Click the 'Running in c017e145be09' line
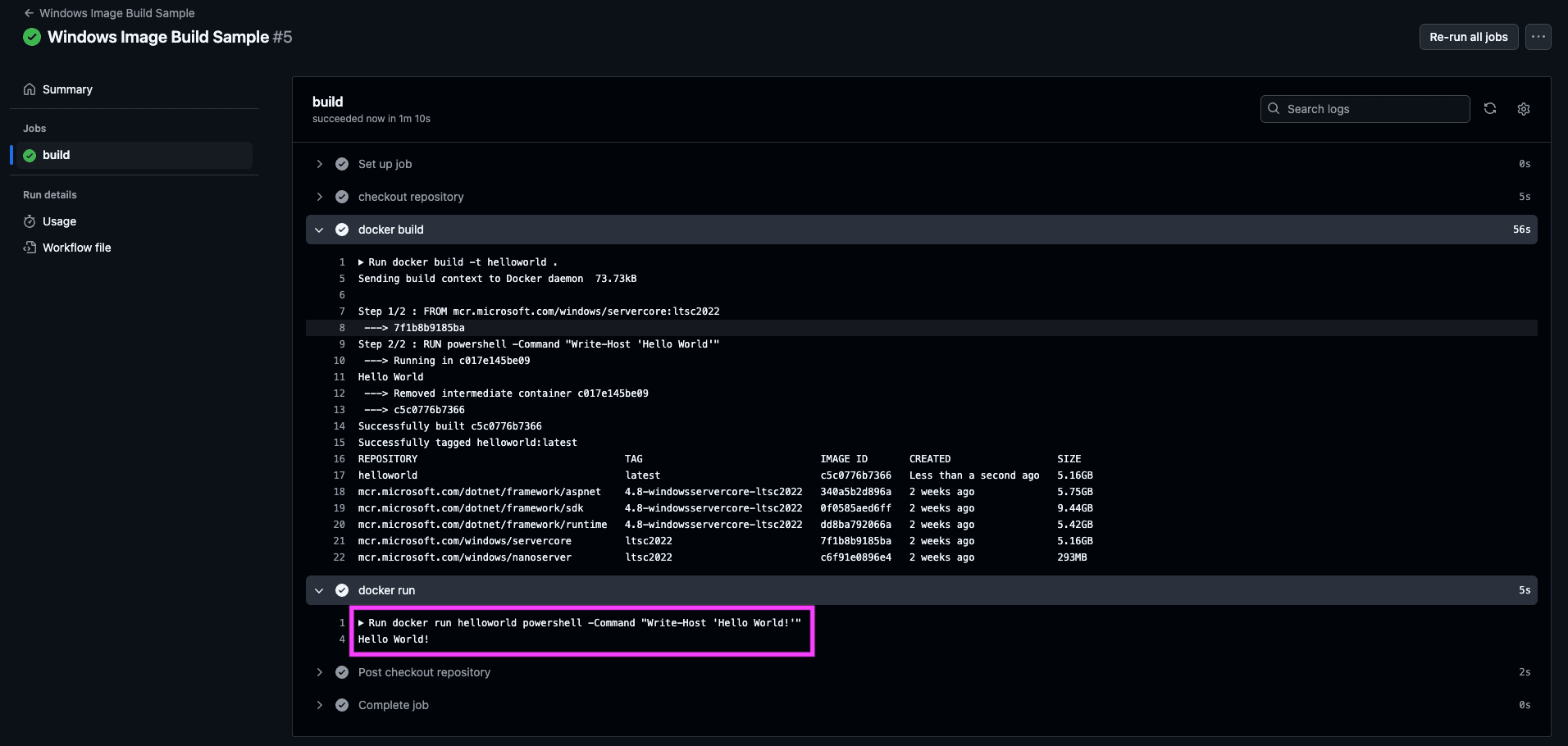Screen dimensions: 1568x746 pyautogui.click(x=447, y=361)
